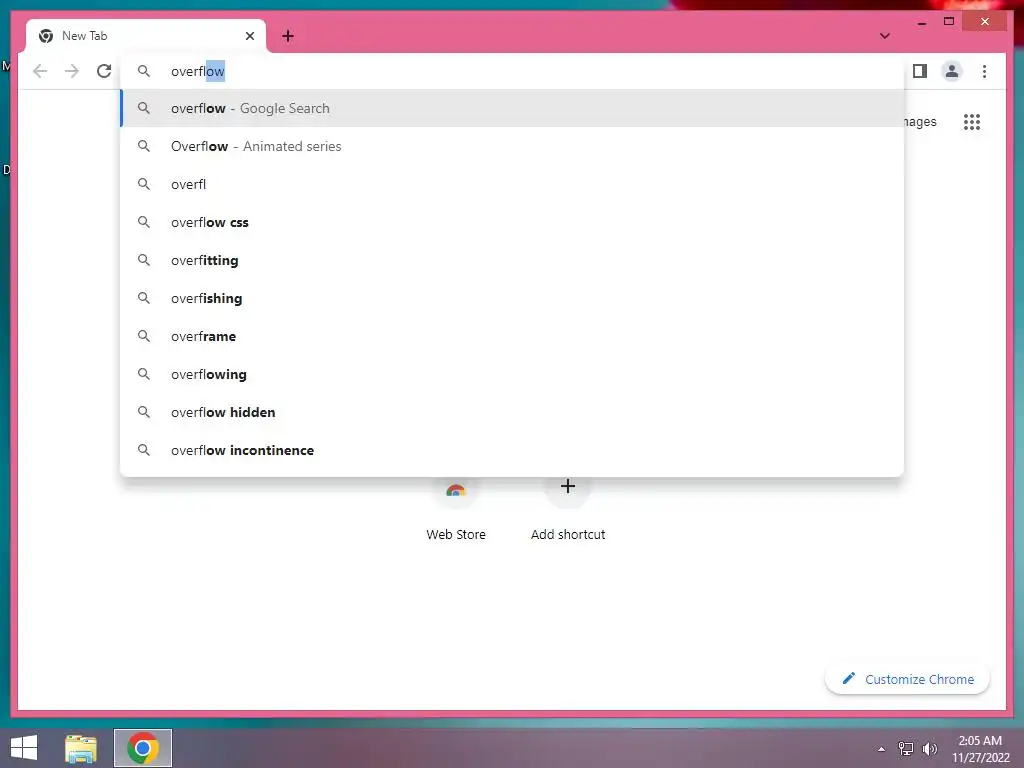This screenshot has height=768, width=1024.
Task: Select 'Overflow - Animated series' suggestion
Action: coord(513,146)
